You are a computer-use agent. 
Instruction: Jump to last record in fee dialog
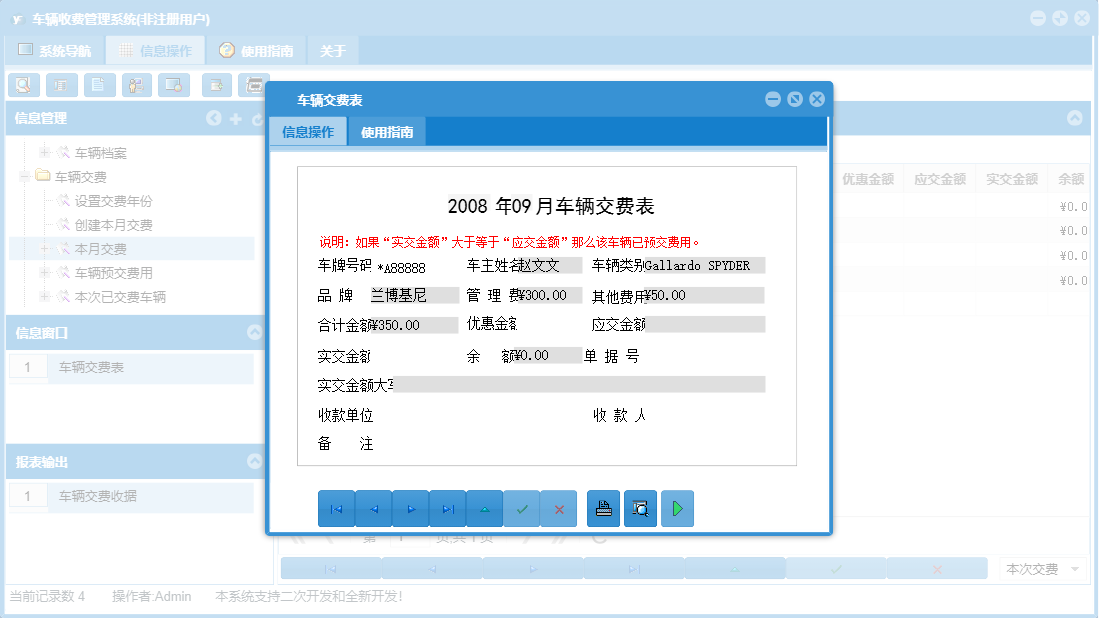pyautogui.click(x=448, y=508)
